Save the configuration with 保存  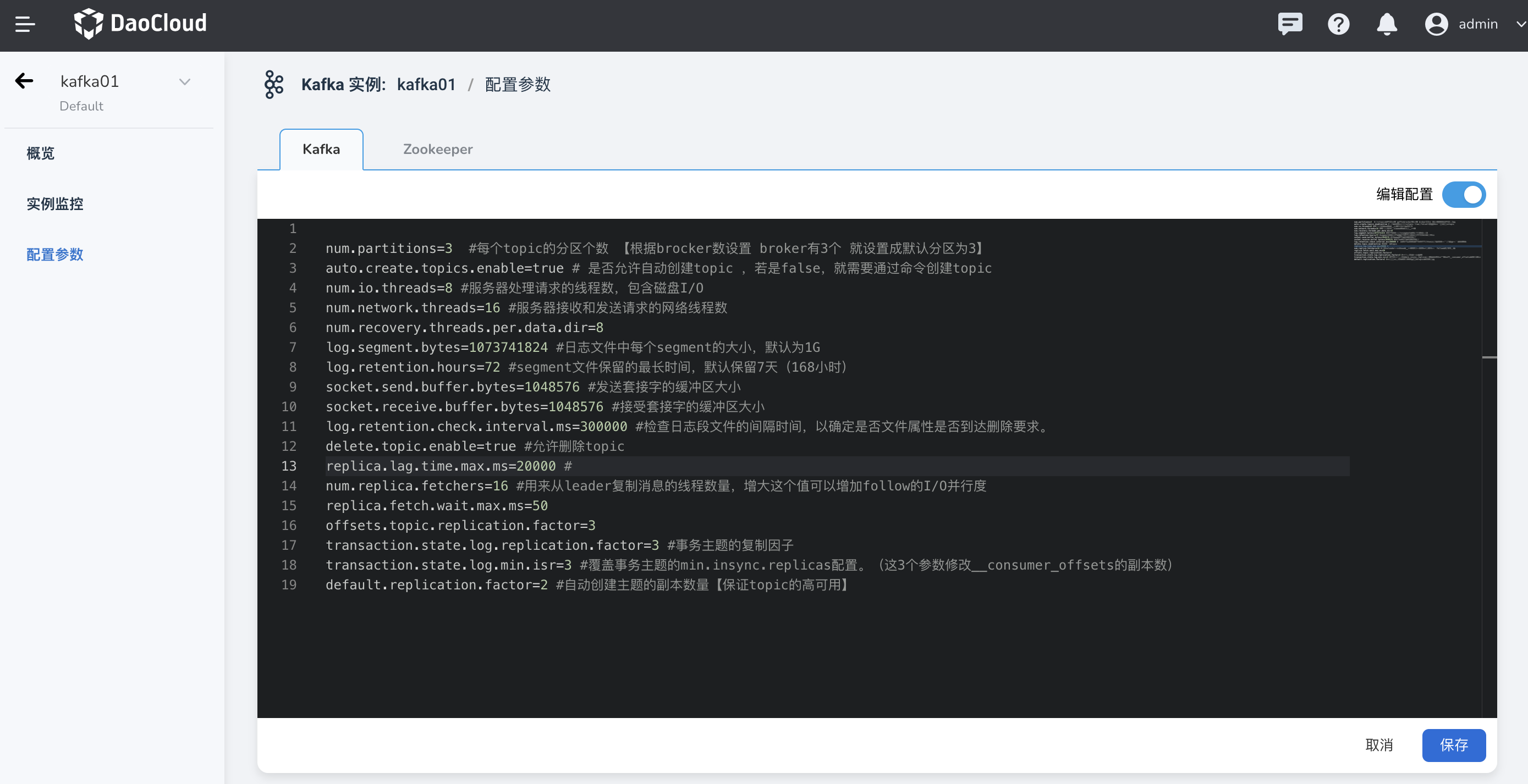coord(1453,745)
